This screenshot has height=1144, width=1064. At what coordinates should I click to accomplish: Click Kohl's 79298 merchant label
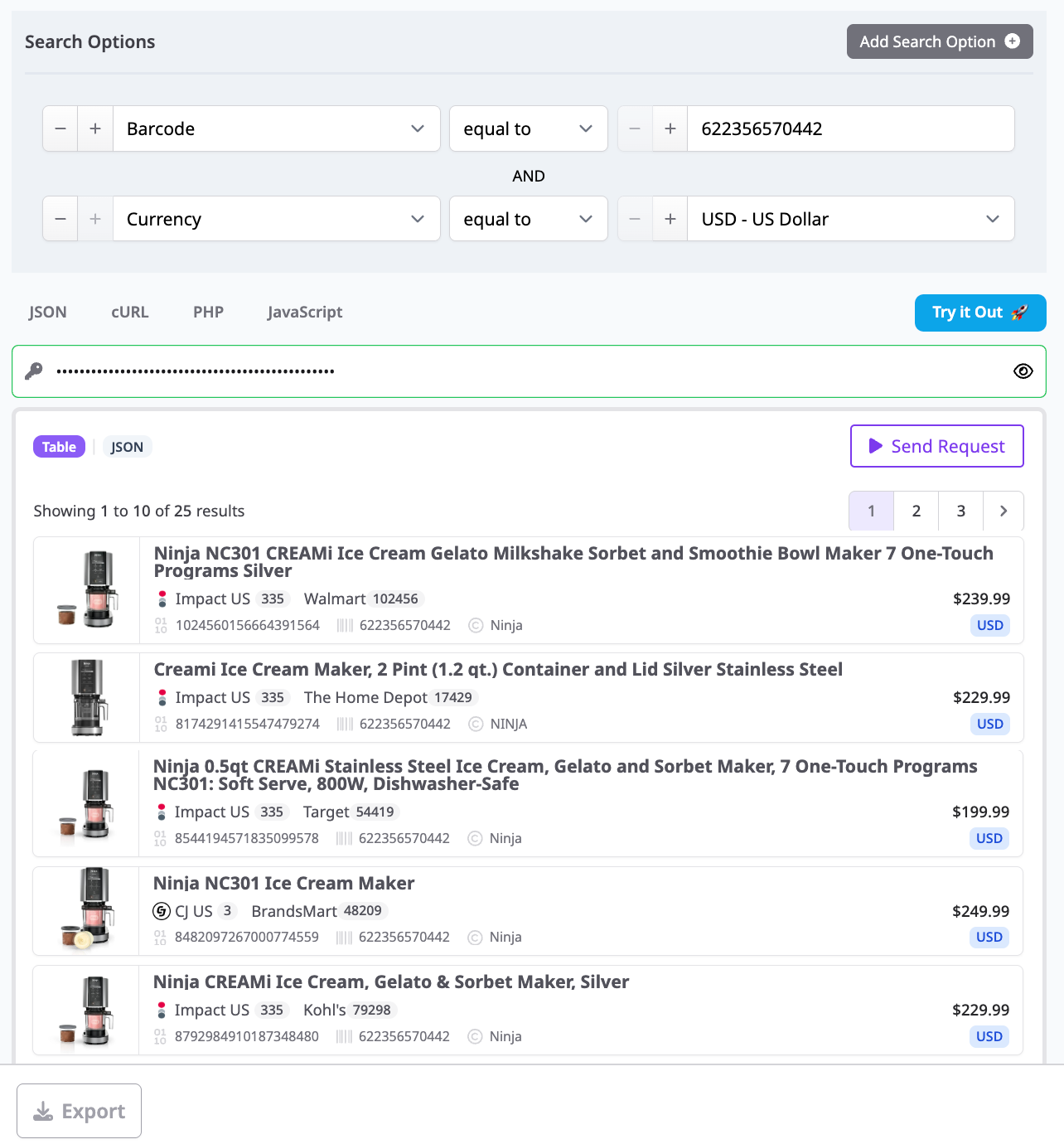[350, 1010]
